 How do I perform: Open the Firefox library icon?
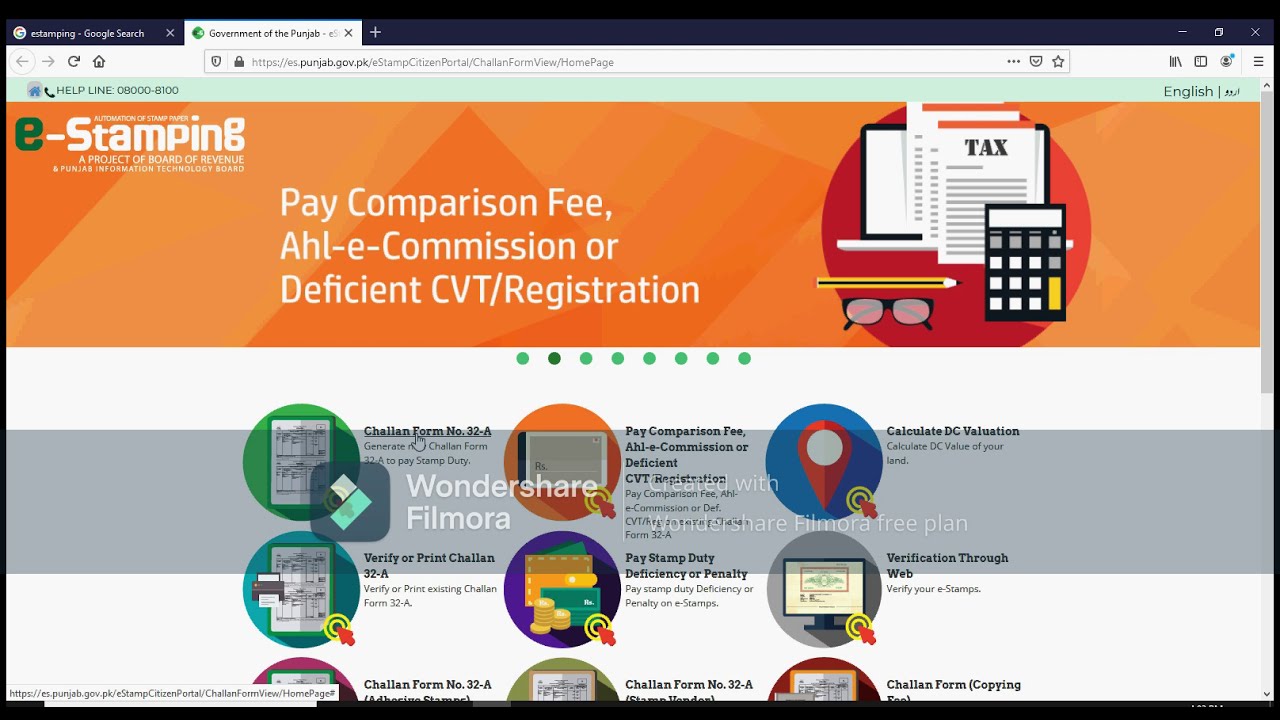(x=1176, y=61)
